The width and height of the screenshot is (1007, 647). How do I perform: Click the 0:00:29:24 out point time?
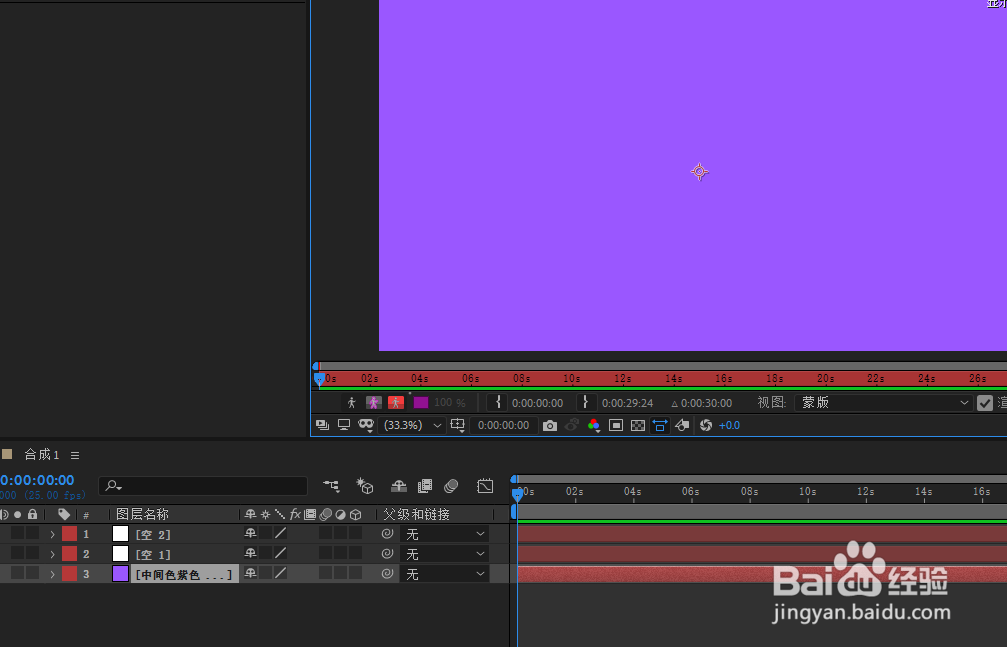(627, 403)
